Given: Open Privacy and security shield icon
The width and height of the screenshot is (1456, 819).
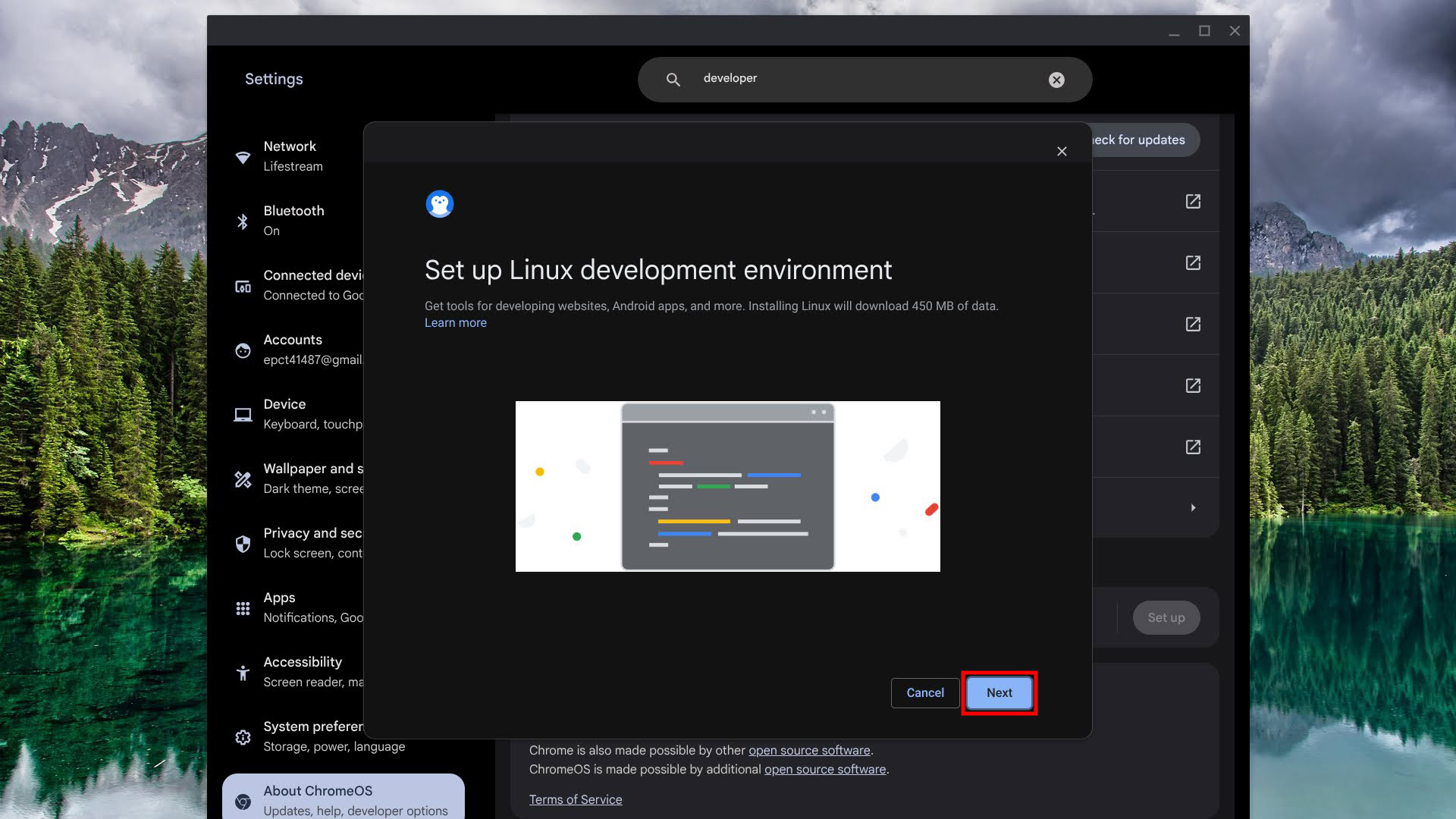Looking at the screenshot, I should [x=243, y=544].
